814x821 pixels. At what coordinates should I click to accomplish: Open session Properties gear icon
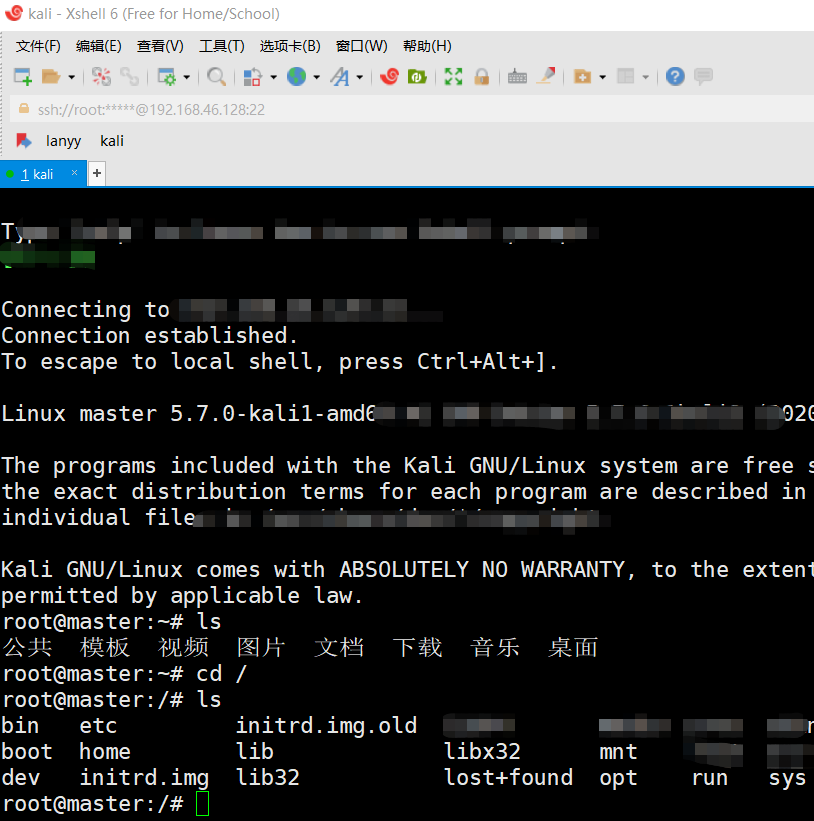click(x=167, y=77)
